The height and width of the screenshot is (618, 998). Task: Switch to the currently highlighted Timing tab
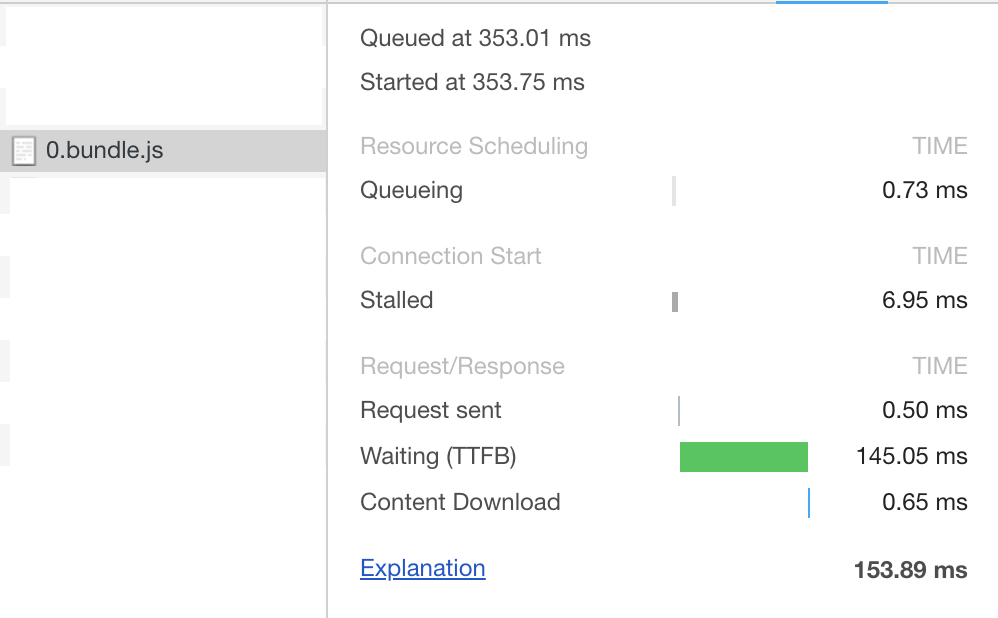[x=831, y=5]
